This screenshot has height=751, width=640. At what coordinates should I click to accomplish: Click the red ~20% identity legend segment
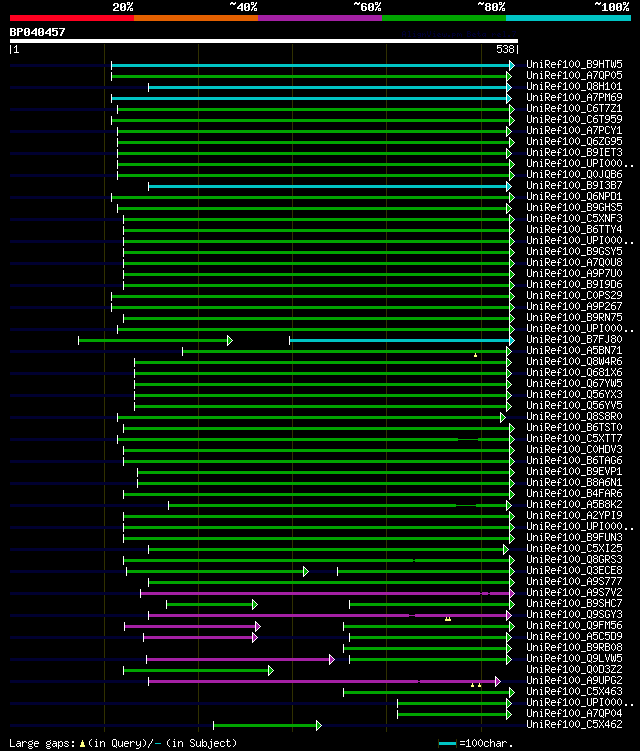tap(72, 18)
